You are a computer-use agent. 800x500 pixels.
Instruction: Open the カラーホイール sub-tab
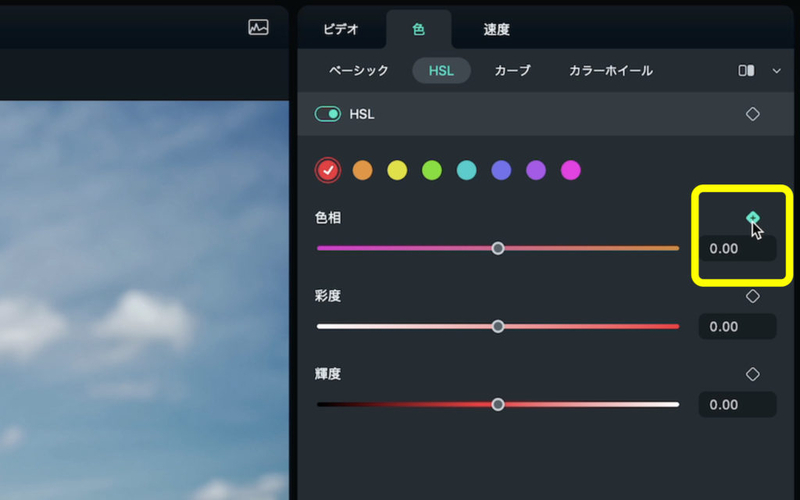(611, 70)
